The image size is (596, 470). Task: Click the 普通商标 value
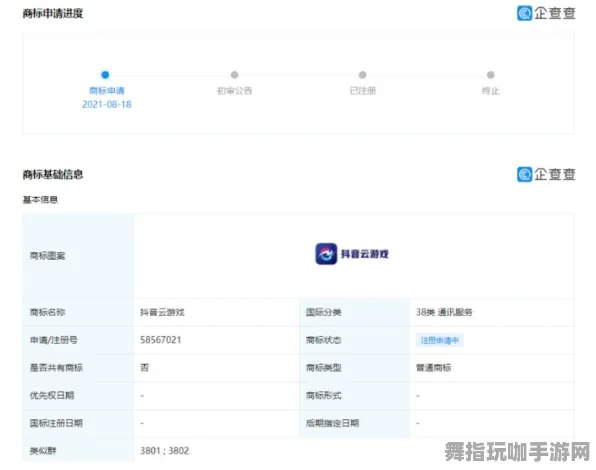[x=433, y=368]
